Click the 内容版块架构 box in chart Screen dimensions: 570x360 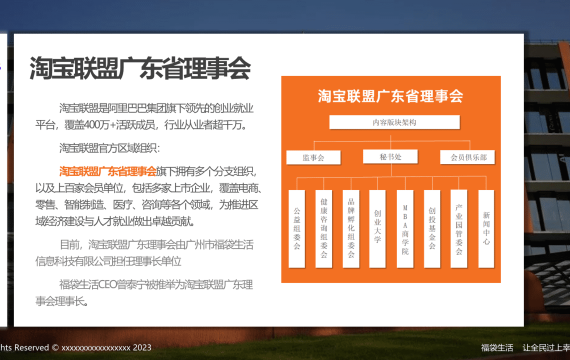click(394, 122)
